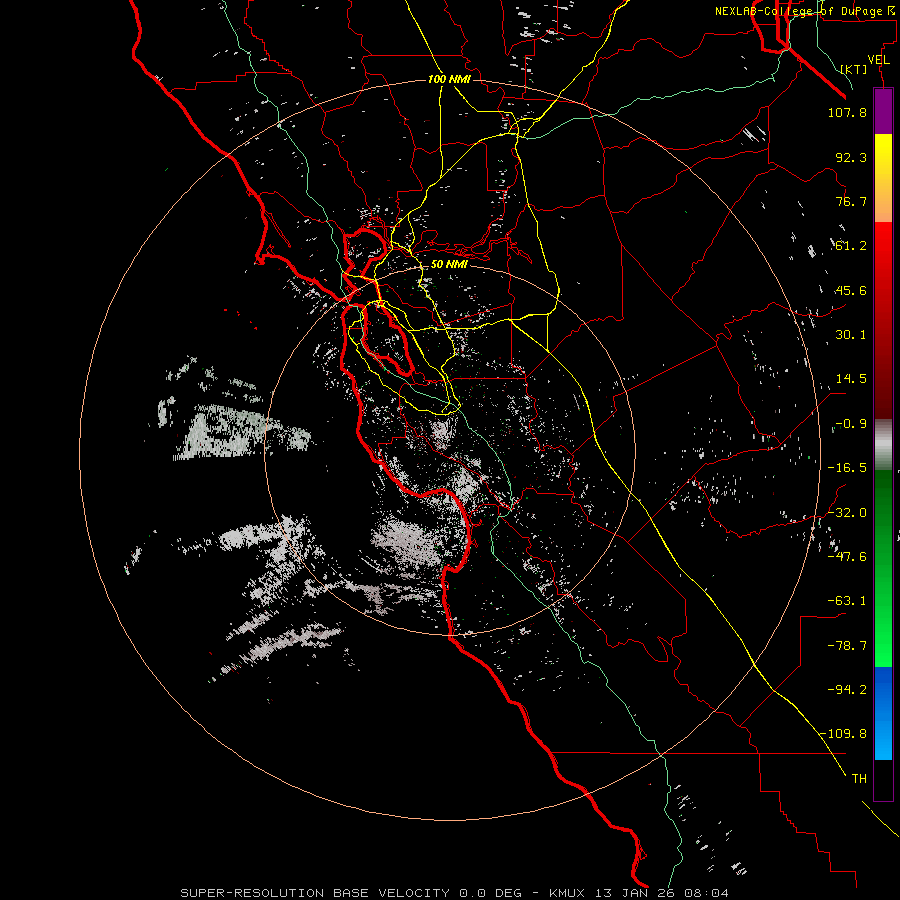Click the blue segment of the velocity color bar
The image size is (900, 900).
(x=883, y=713)
